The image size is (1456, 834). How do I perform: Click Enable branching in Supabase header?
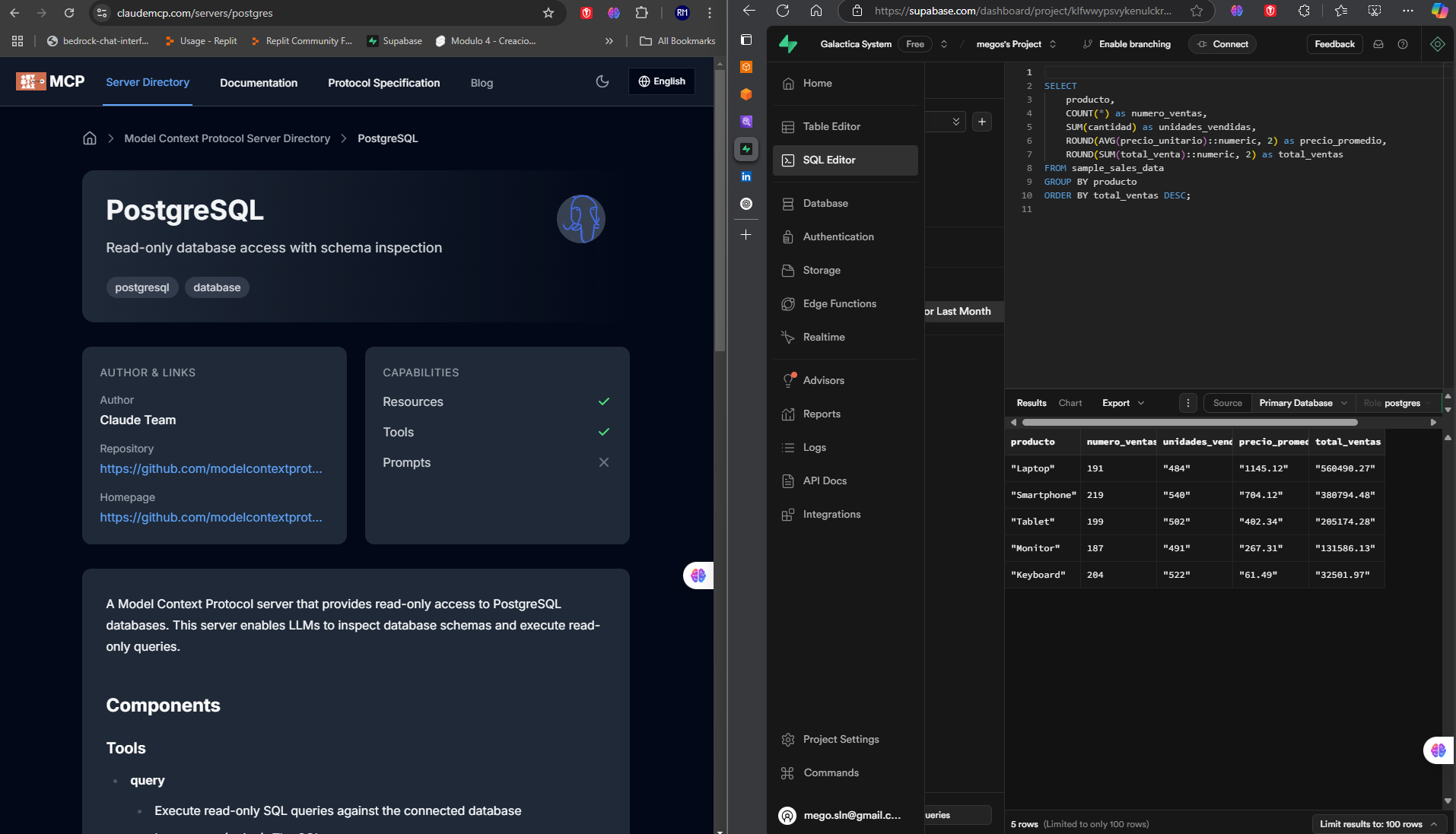click(1127, 44)
